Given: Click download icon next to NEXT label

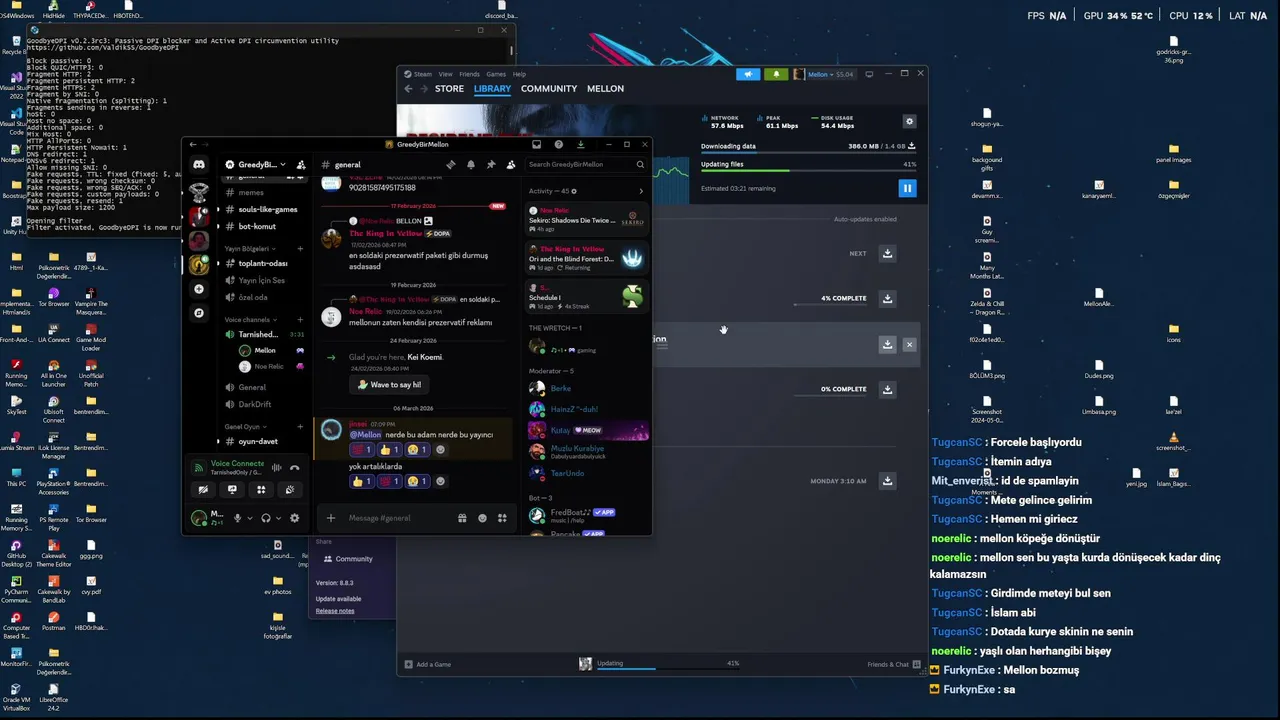Looking at the screenshot, I should [x=887, y=253].
